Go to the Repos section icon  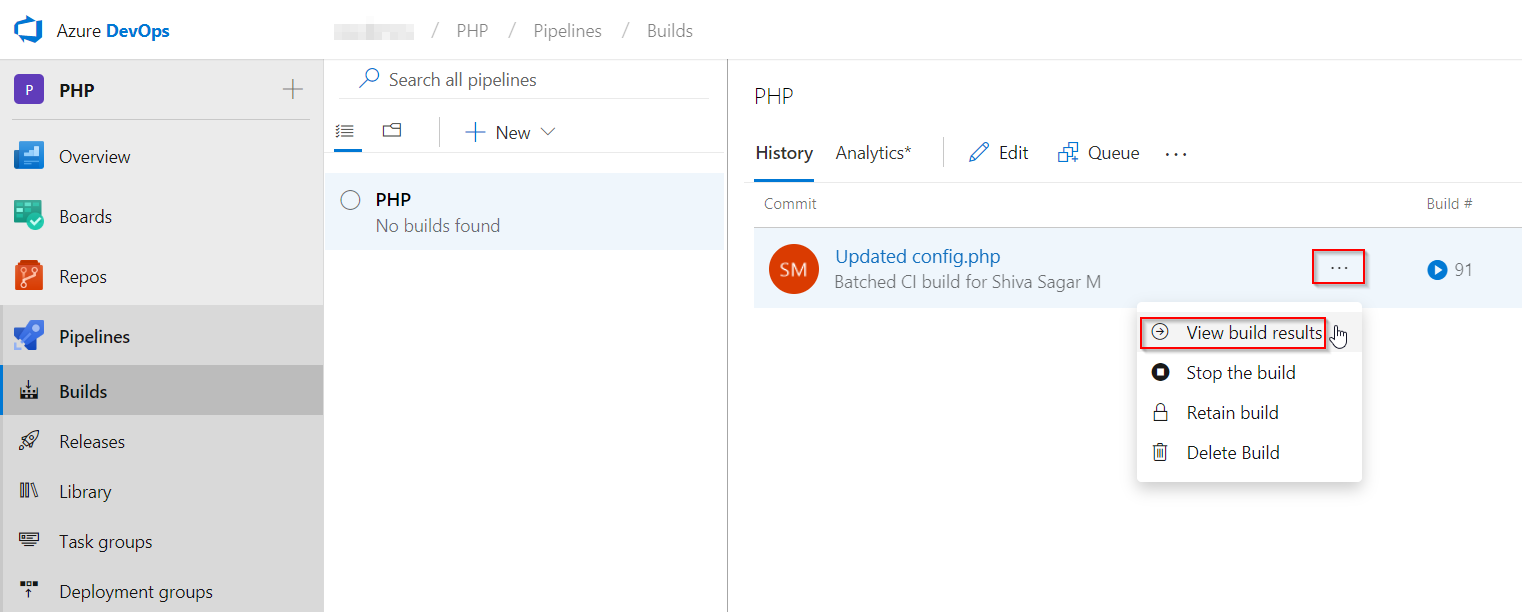coord(29,276)
